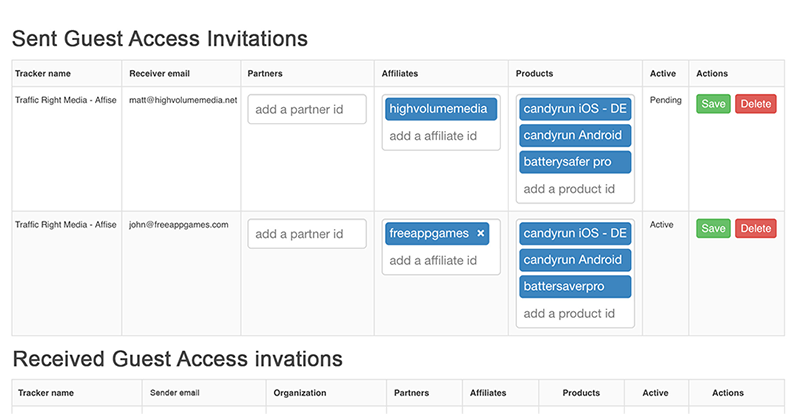The width and height of the screenshot is (800, 414).
Task: Save the matt@highvolumemedia.net invitation
Action: tap(714, 104)
